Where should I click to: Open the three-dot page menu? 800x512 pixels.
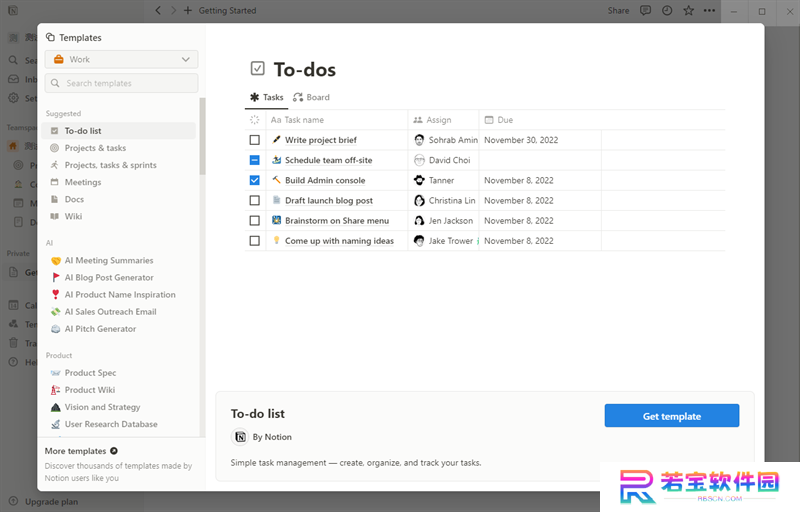click(709, 10)
